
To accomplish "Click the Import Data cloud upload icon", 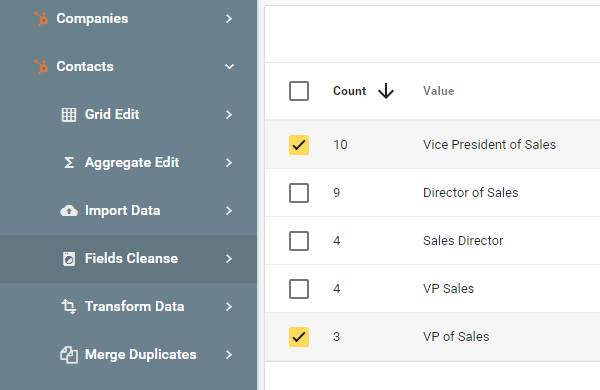I will click(69, 211).
